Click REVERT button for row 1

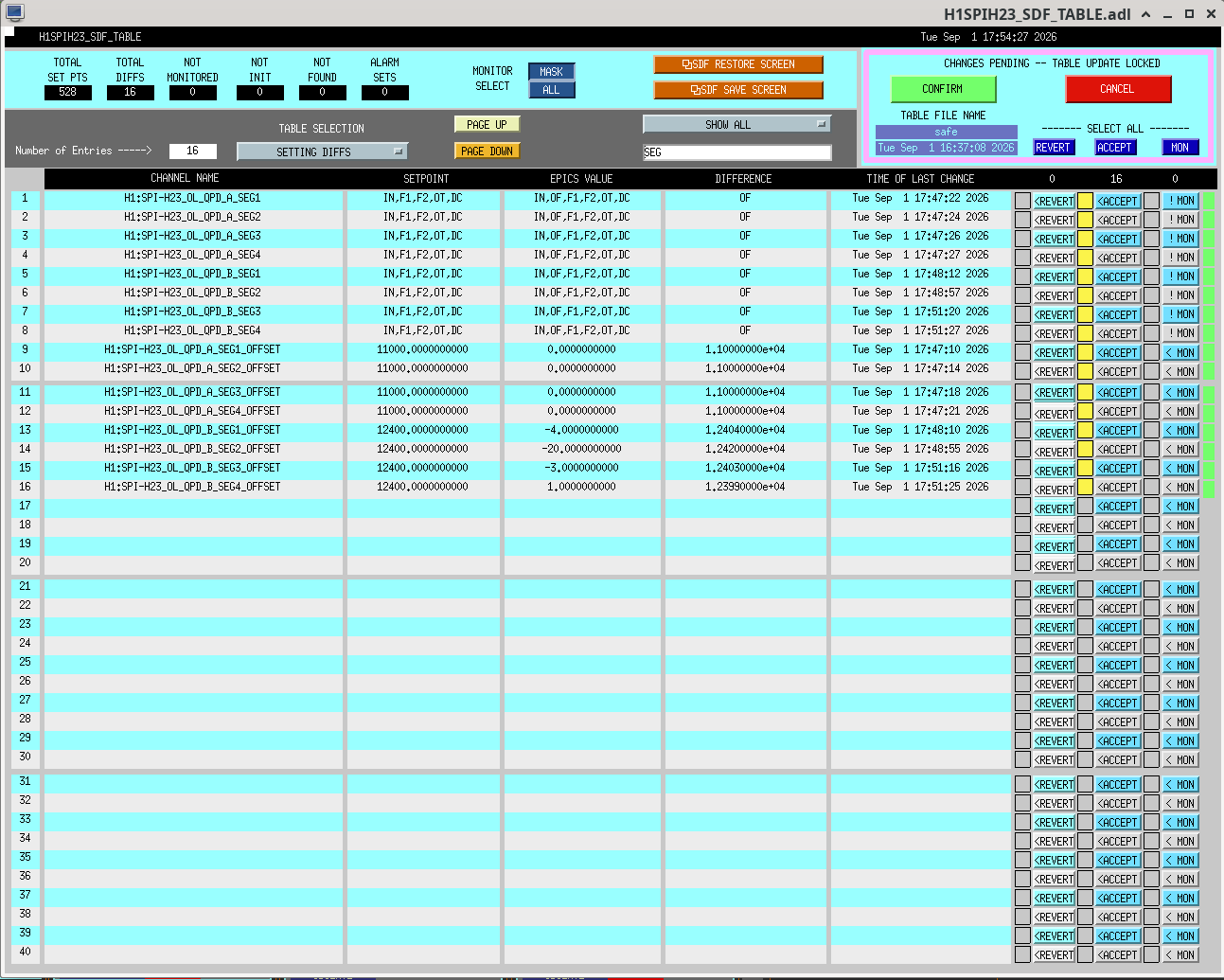(x=1054, y=201)
